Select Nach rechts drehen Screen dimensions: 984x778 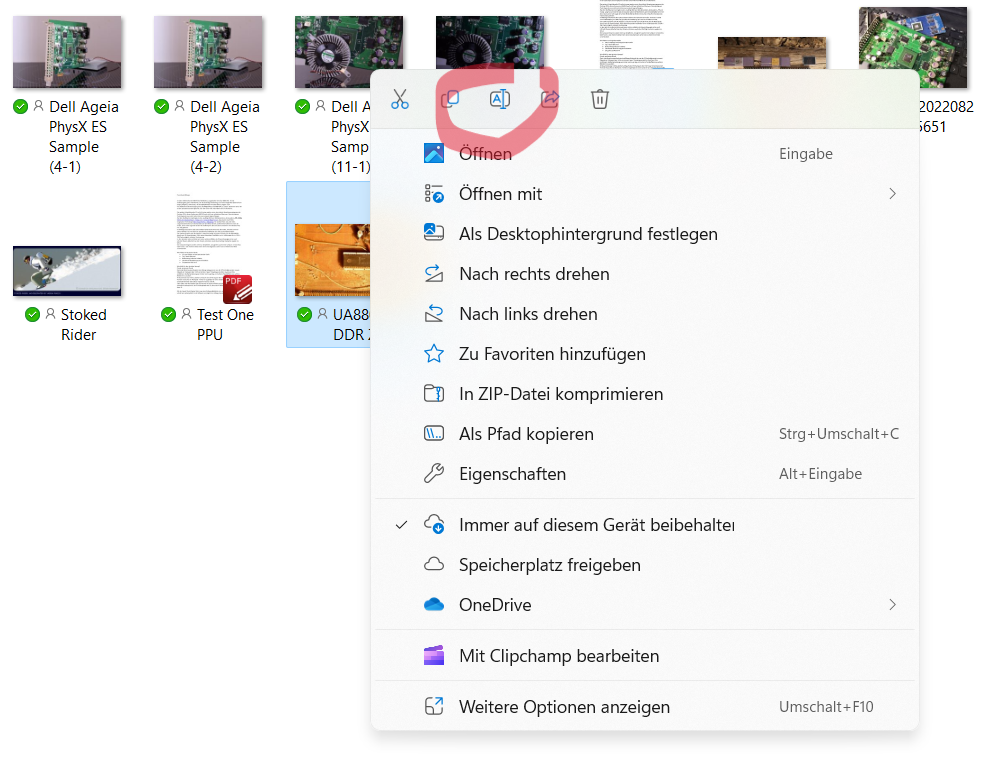click(x=646, y=274)
